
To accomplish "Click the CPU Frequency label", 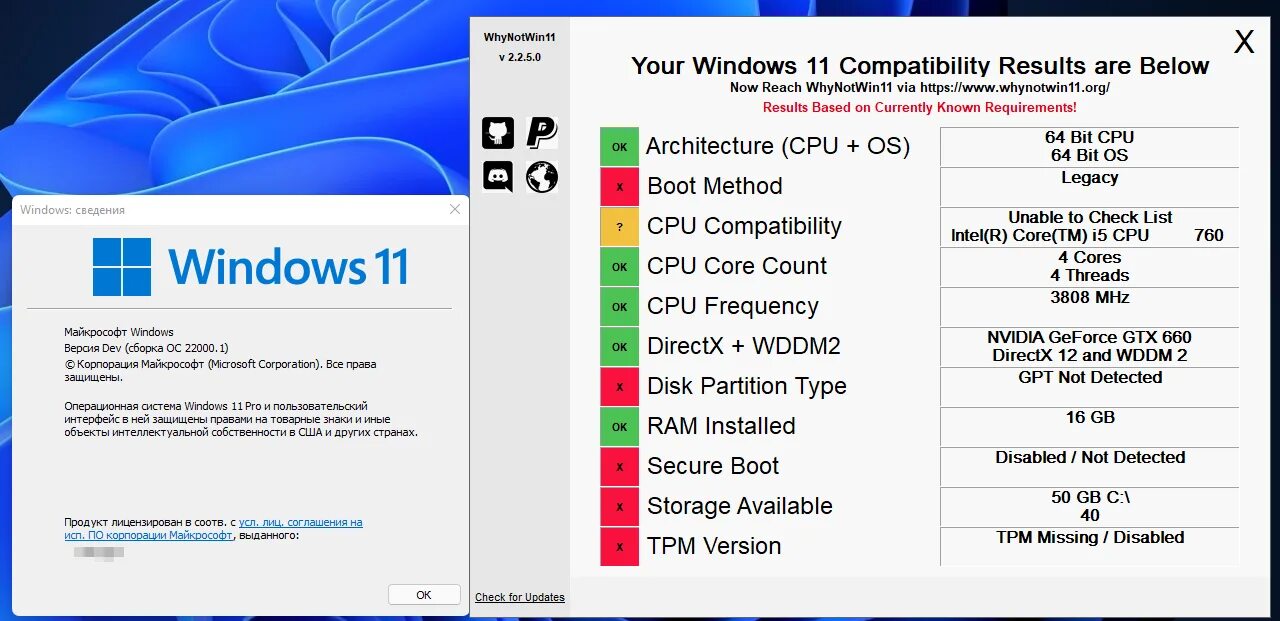I will pos(733,306).
